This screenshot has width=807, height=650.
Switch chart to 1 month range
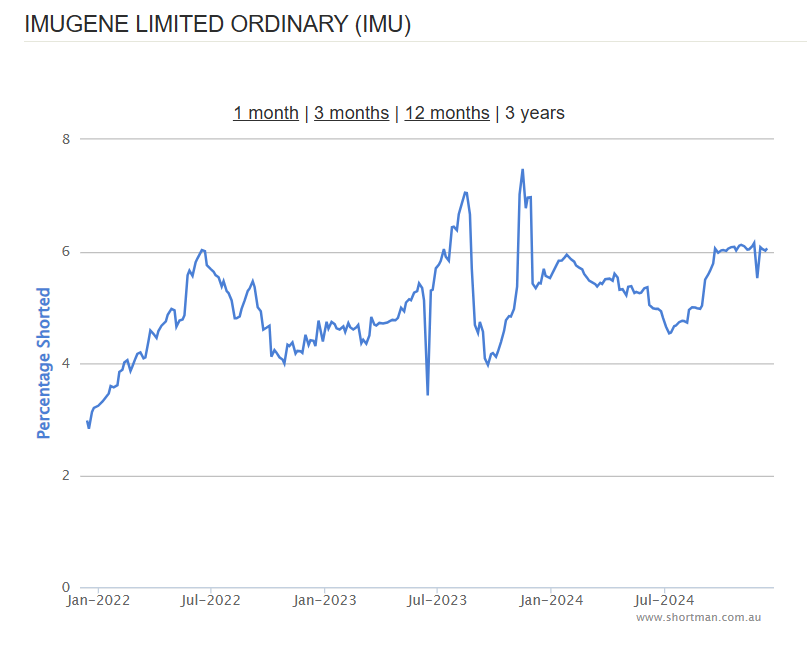point(266,113)
